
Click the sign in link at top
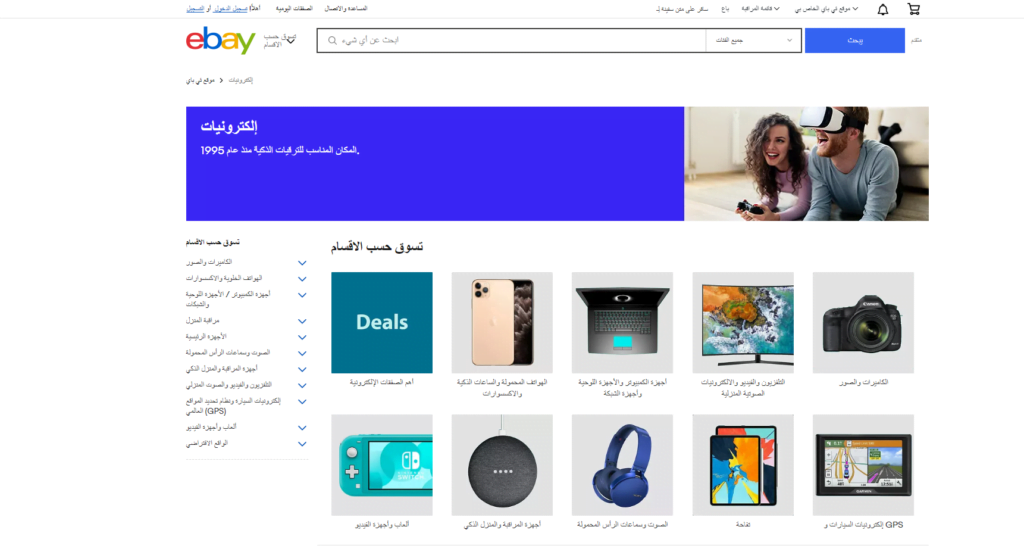230,8
